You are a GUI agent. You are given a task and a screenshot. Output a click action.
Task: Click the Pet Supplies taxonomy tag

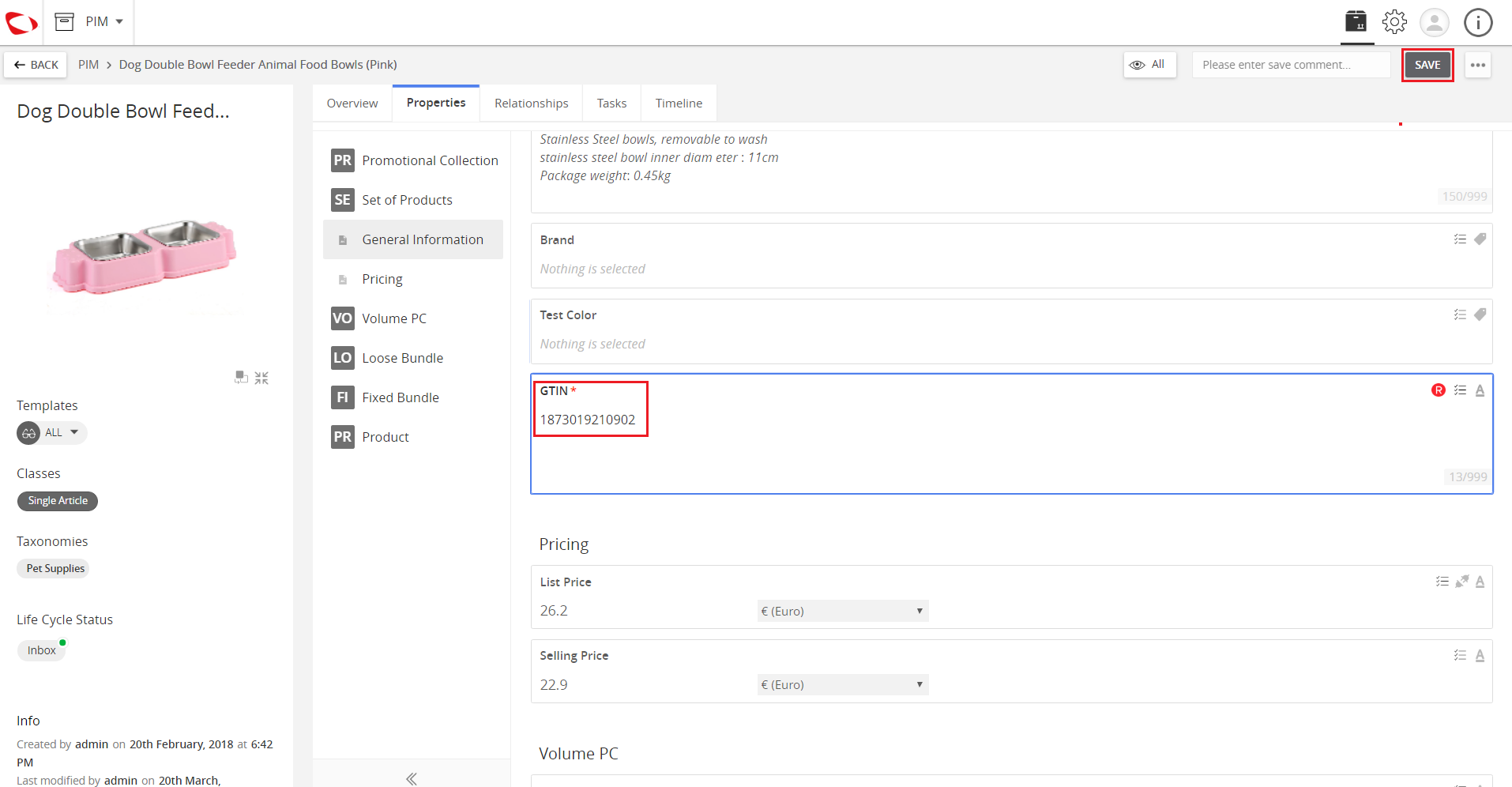(55, 569)
